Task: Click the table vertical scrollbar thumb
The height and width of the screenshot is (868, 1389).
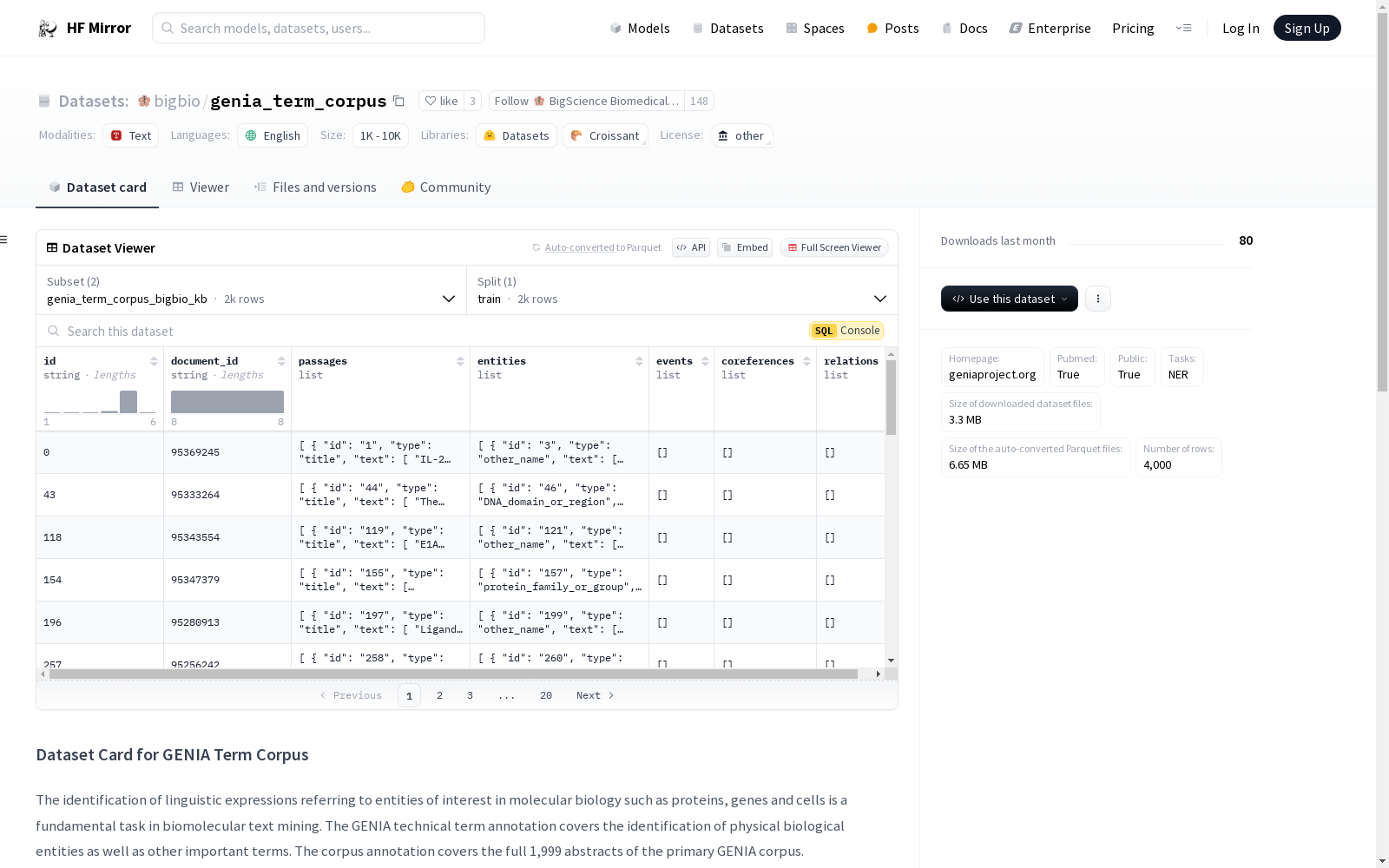Action: click(x=891, y=398)
